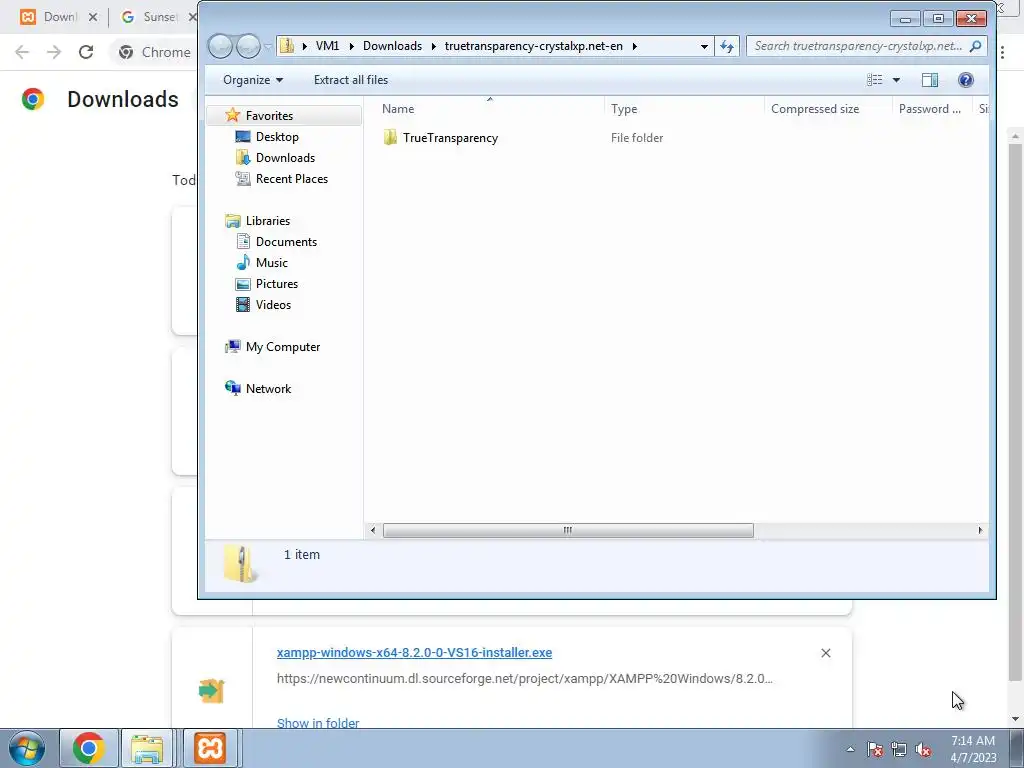This screenshot has width=1024, height=768.
Task: Reload the Chrome page
Action: pos(86,52)
